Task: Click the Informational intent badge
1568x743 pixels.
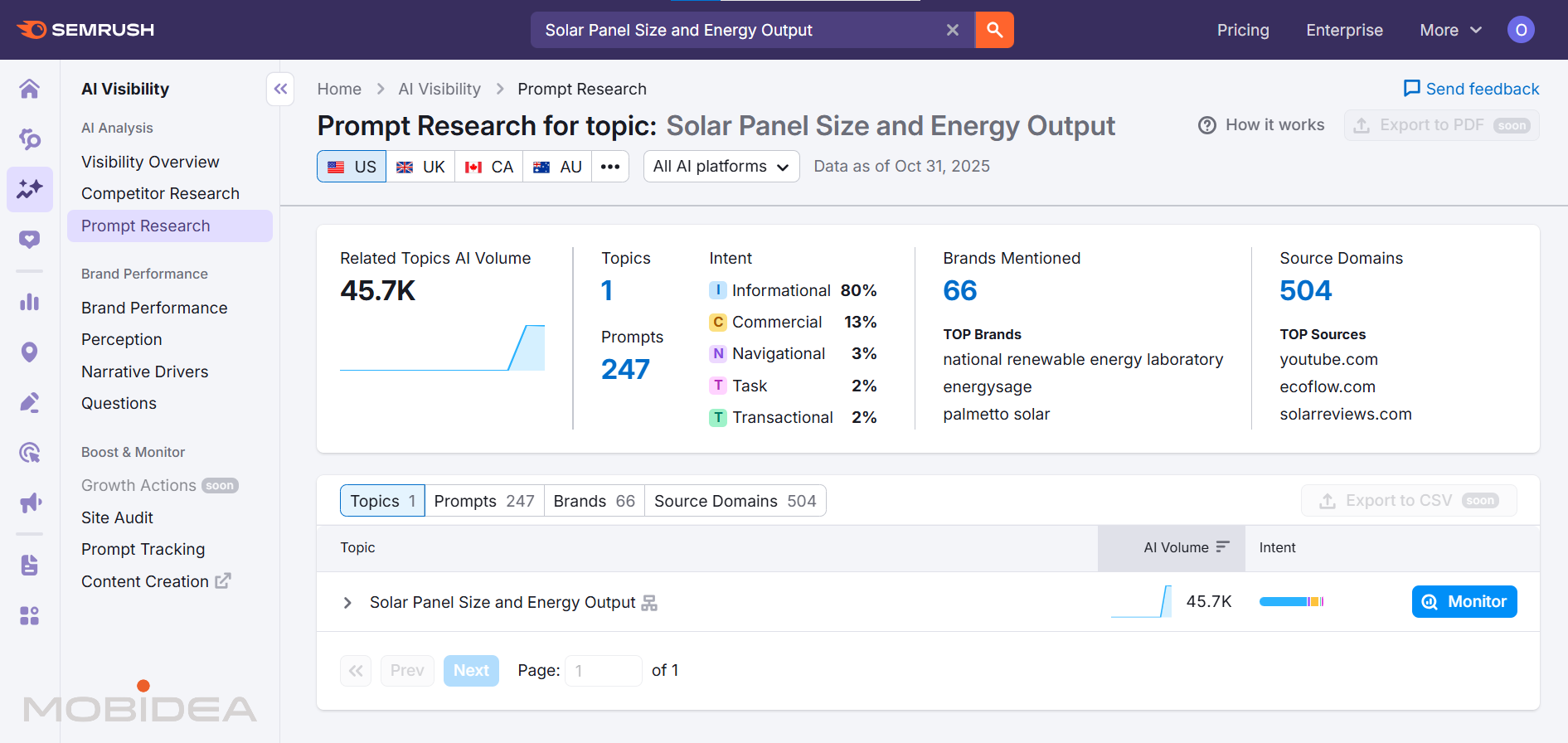Action: [718, 290]
